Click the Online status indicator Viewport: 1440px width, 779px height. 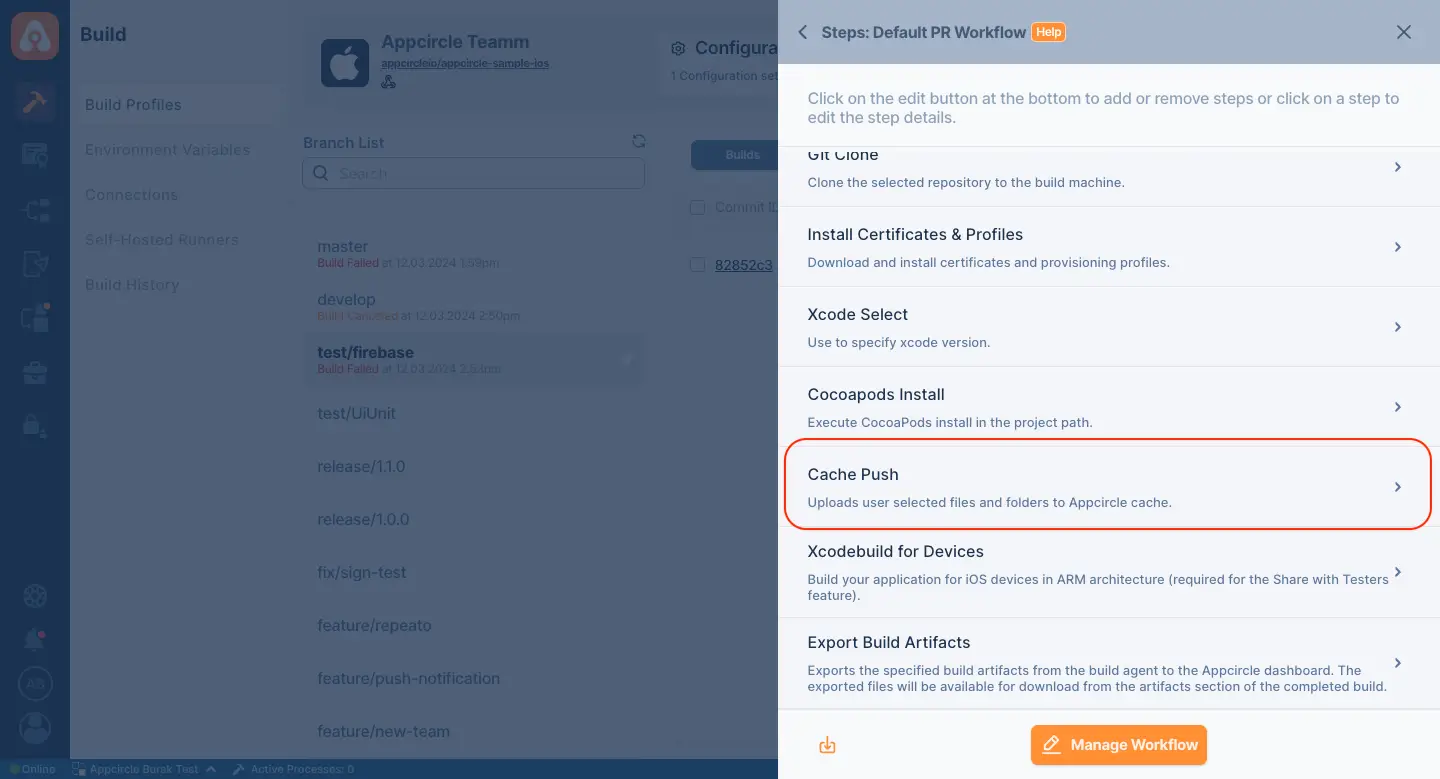pyautogui.click(x=32, y=769)
